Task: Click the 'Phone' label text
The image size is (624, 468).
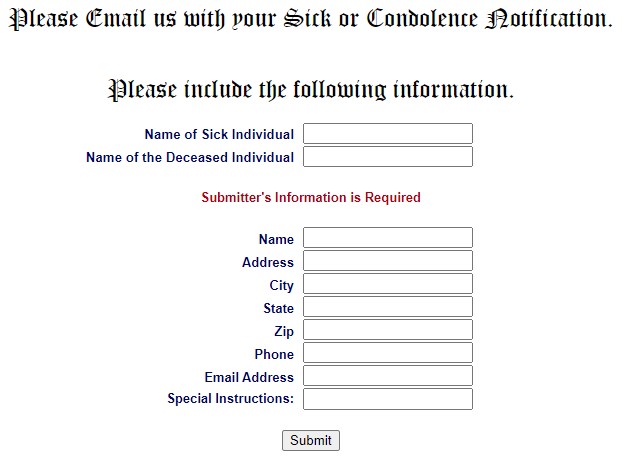Action: (x=274, y=354)
